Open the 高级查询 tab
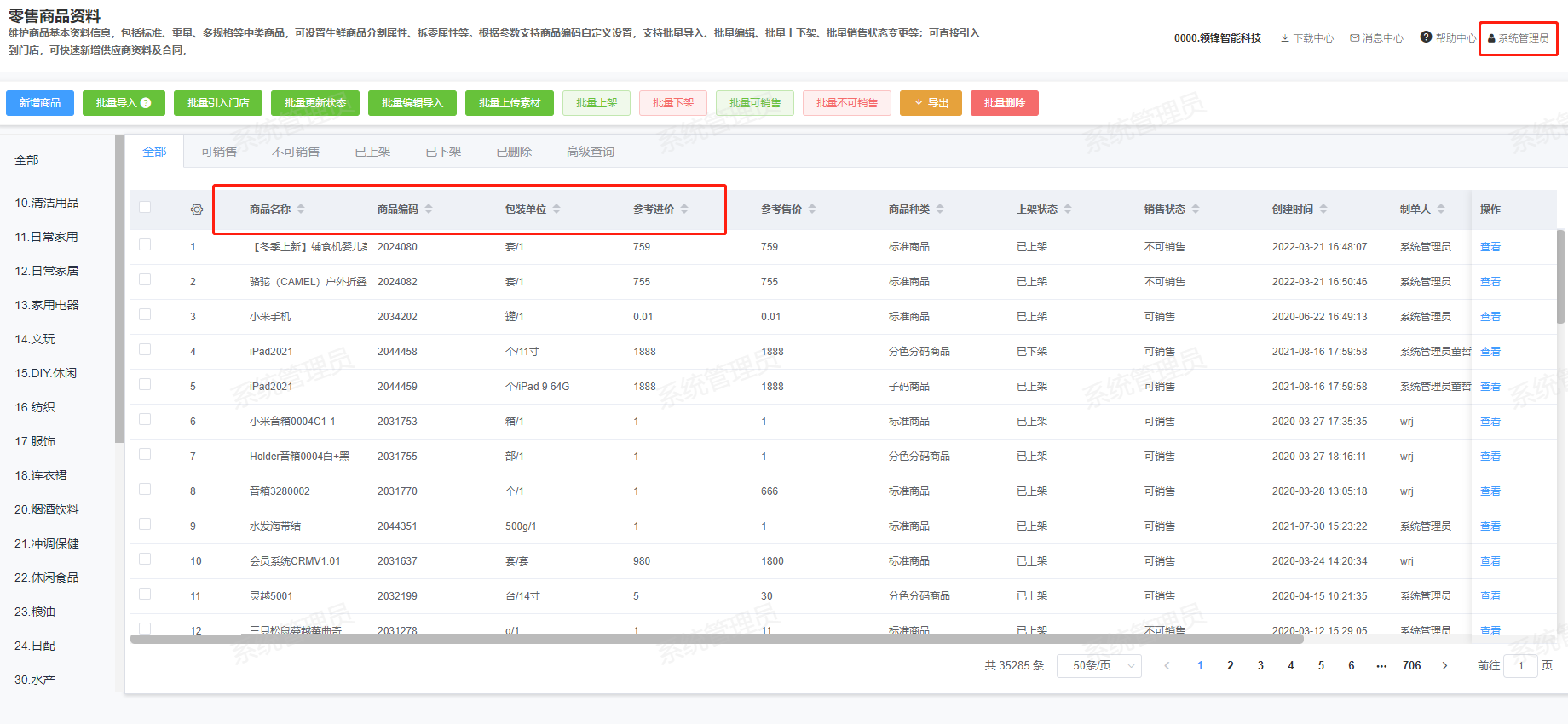Image resolution: width=1568 pixels, height=724 pixels. tap(590, 152)
